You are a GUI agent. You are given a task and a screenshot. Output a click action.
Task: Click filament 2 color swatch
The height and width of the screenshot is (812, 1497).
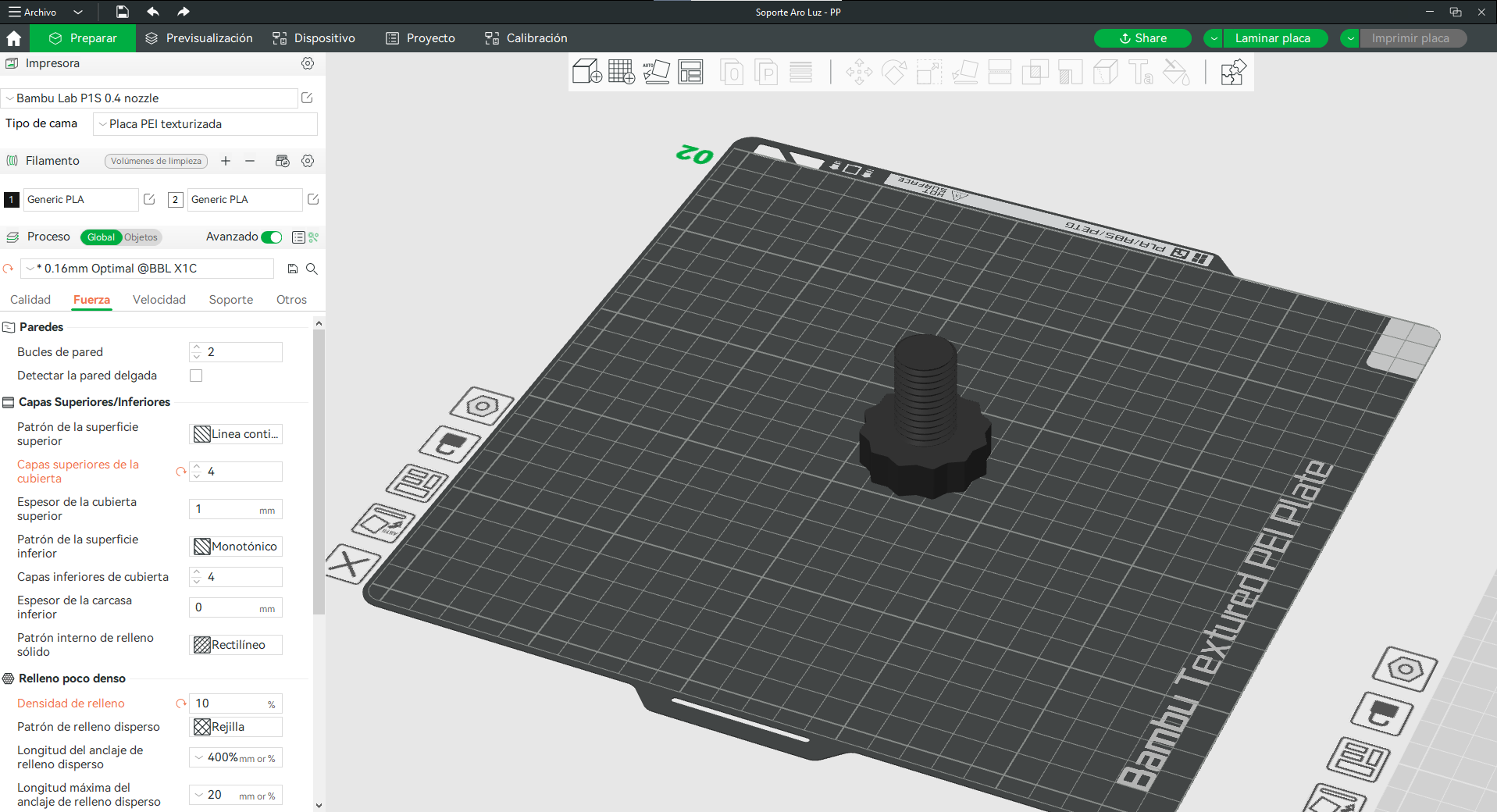coord(176,200)
